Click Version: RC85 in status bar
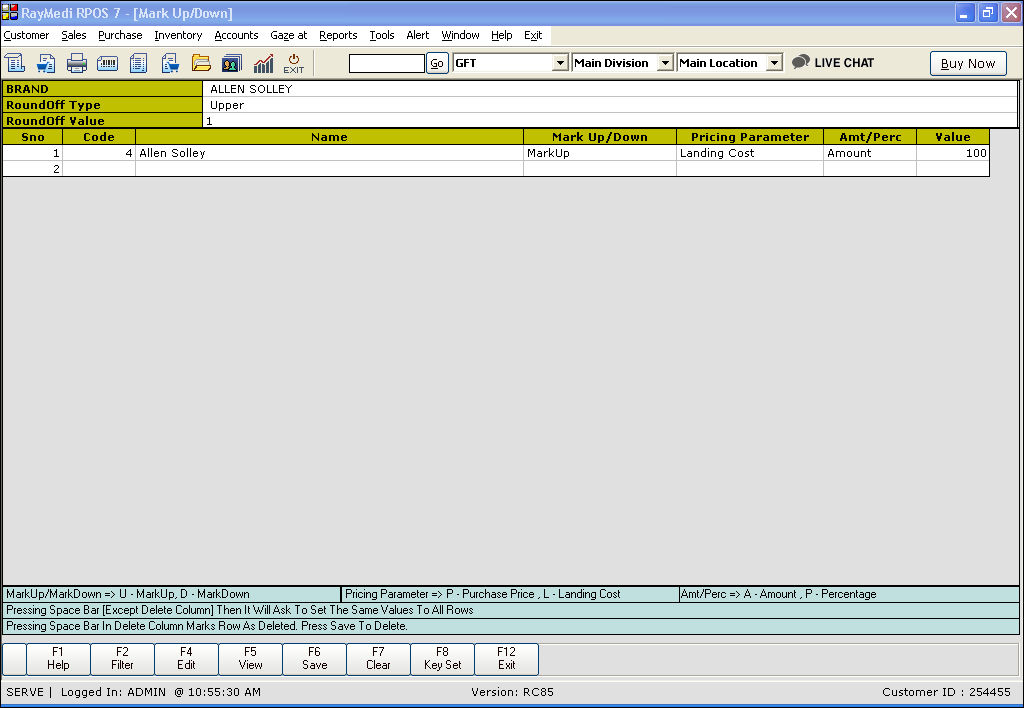Viewport: 1024px width, 708px height. [512, 692]
